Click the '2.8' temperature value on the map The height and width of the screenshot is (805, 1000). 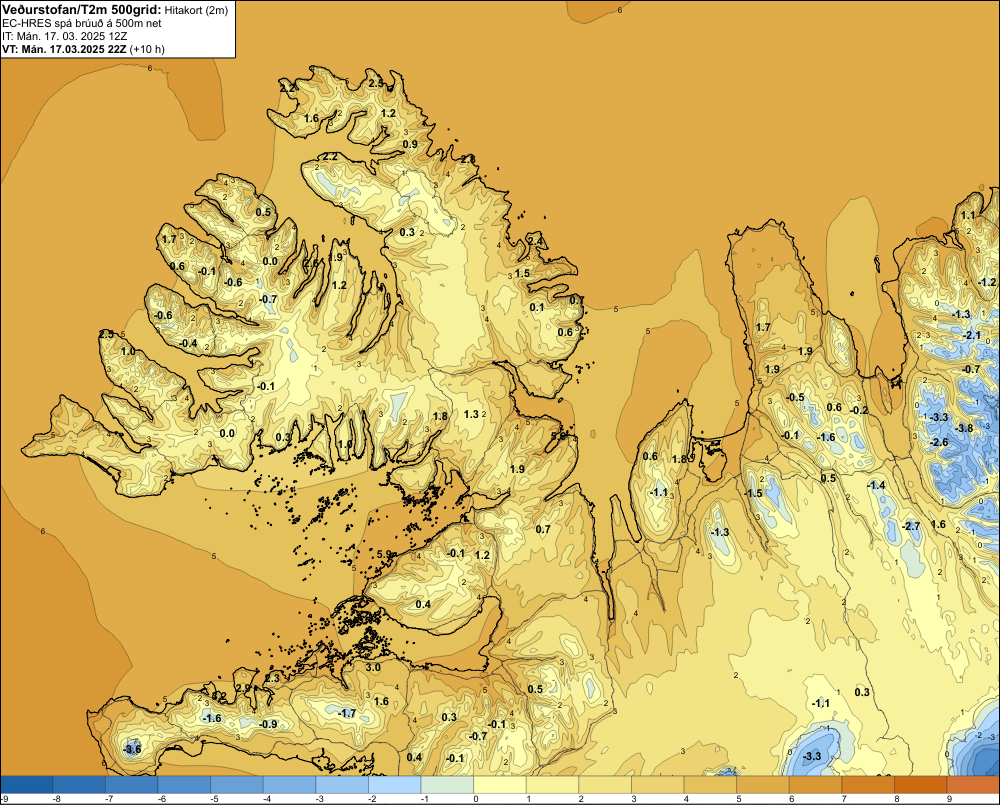pos(469,159)
